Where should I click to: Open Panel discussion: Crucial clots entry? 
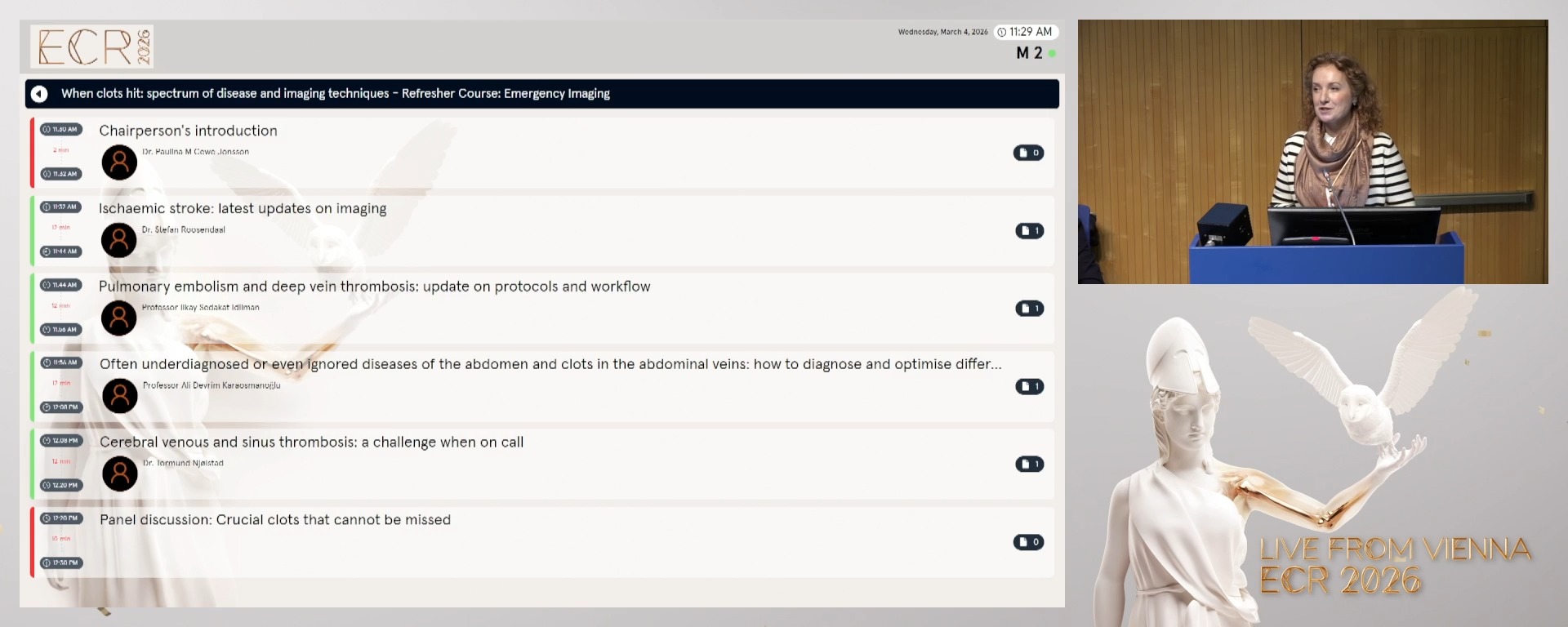(x=274, y=520)
